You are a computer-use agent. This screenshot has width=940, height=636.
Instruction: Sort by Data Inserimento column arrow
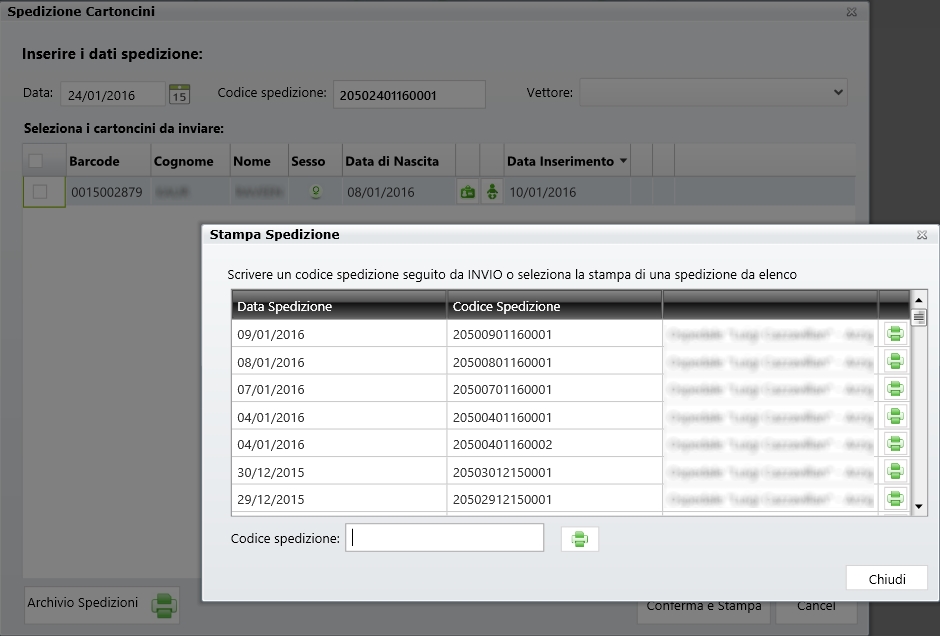pos(624,161)
